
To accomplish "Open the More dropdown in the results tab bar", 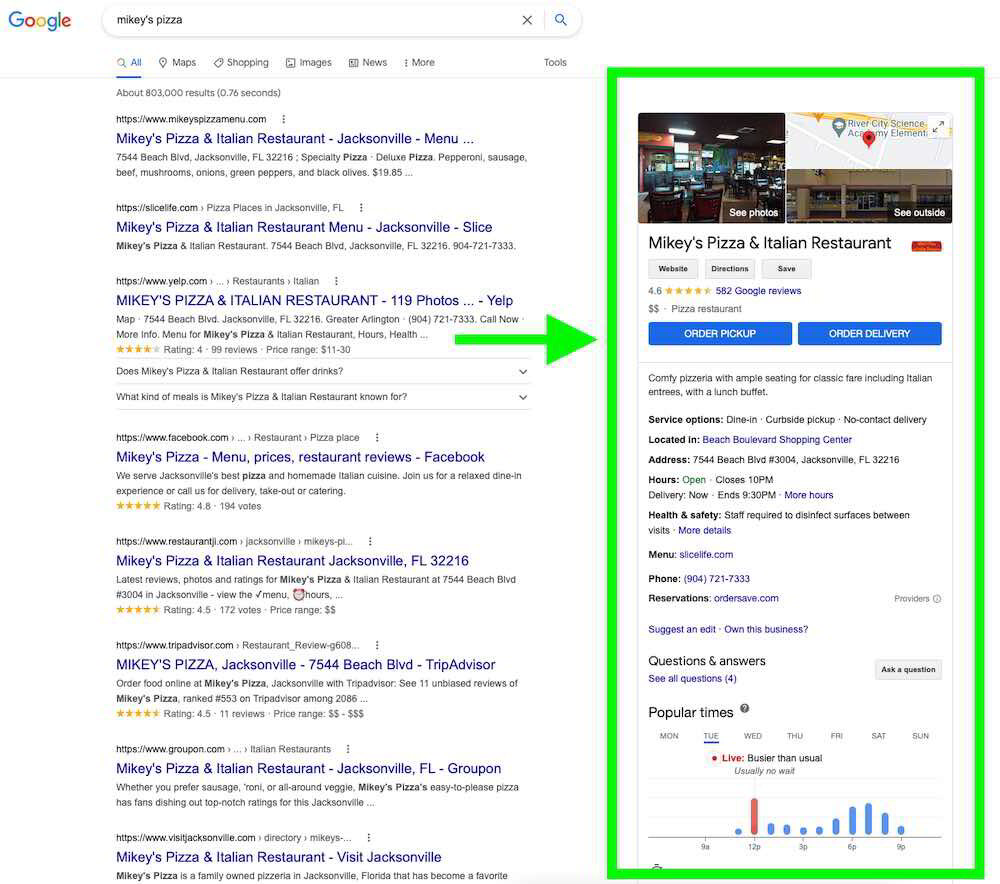I will 418,62.
